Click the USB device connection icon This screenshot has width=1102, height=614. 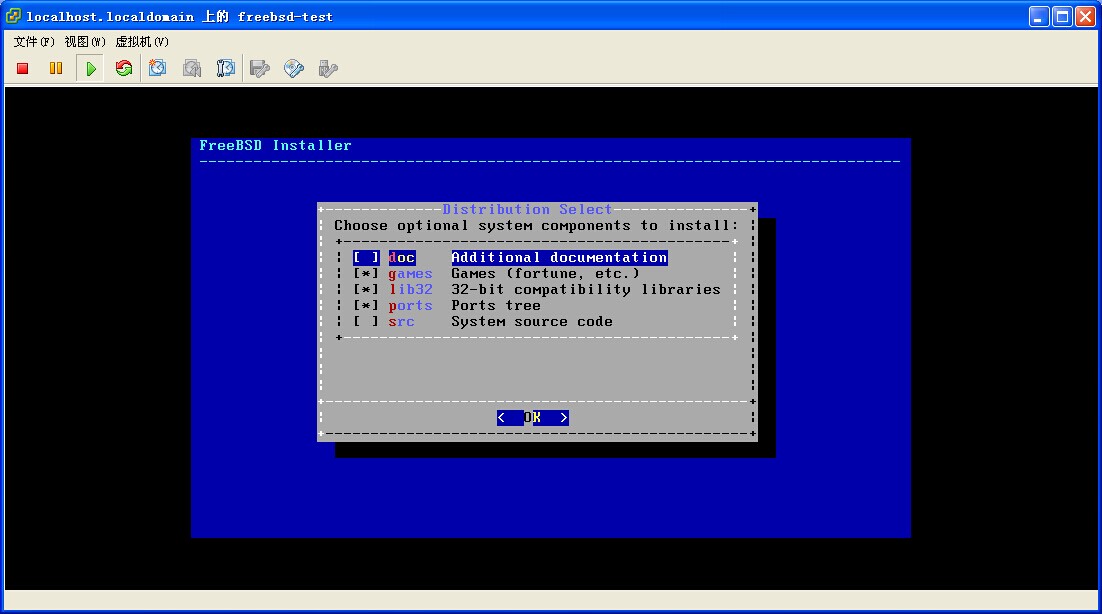[328, 68]
